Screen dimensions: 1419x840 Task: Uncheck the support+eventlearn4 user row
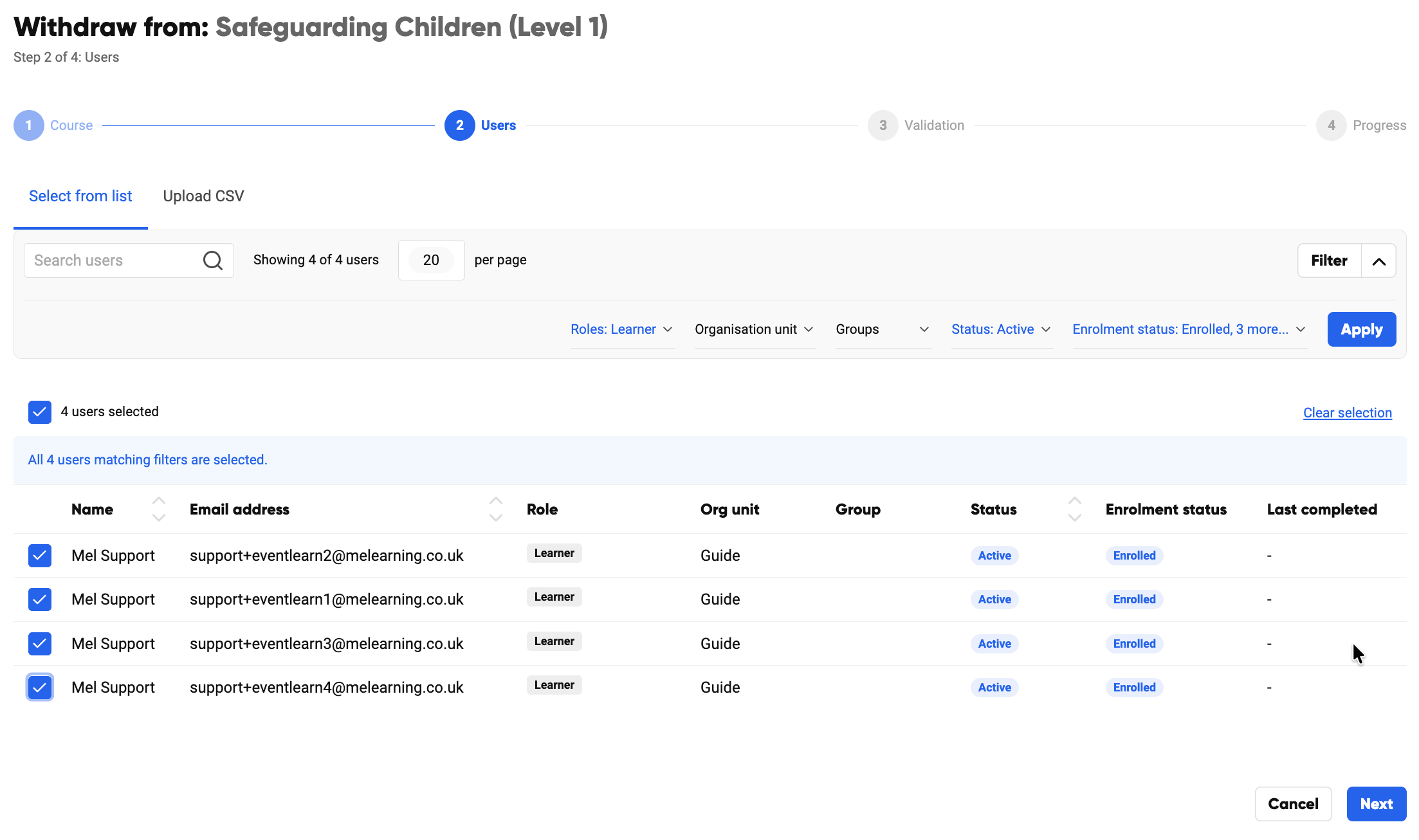click(x=40, y=688)
